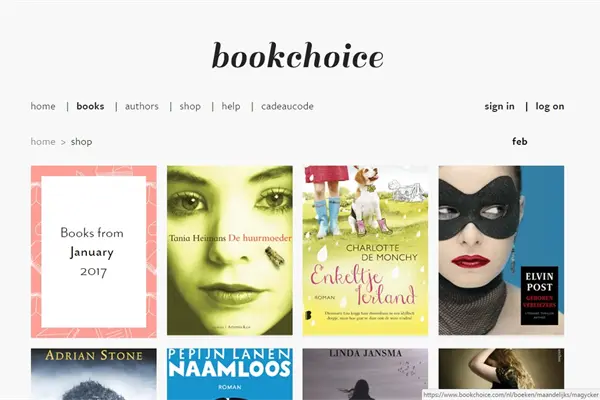
Task: Click home in the breadcrumb
Action: coord(43,142)
